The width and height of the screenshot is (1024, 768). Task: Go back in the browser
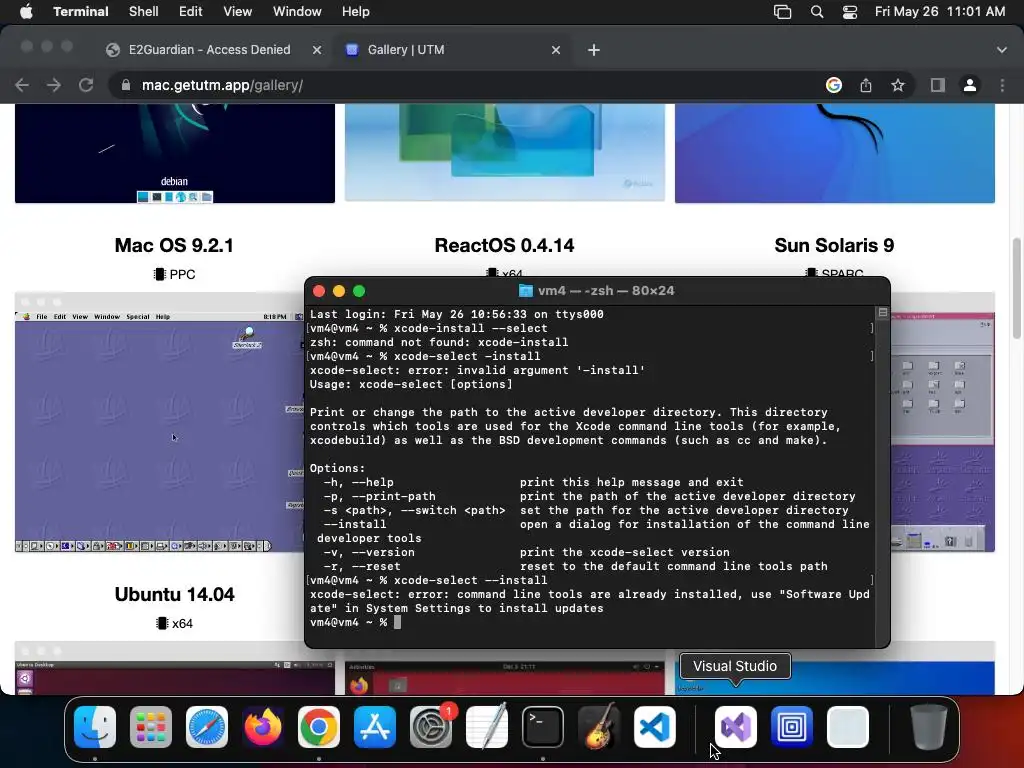22,85
